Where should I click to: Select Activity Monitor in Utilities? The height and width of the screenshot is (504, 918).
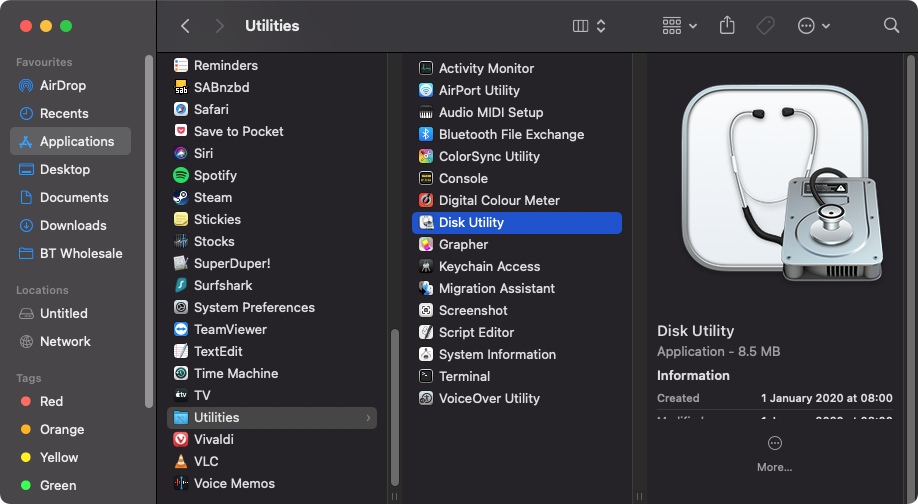[517, 68]
